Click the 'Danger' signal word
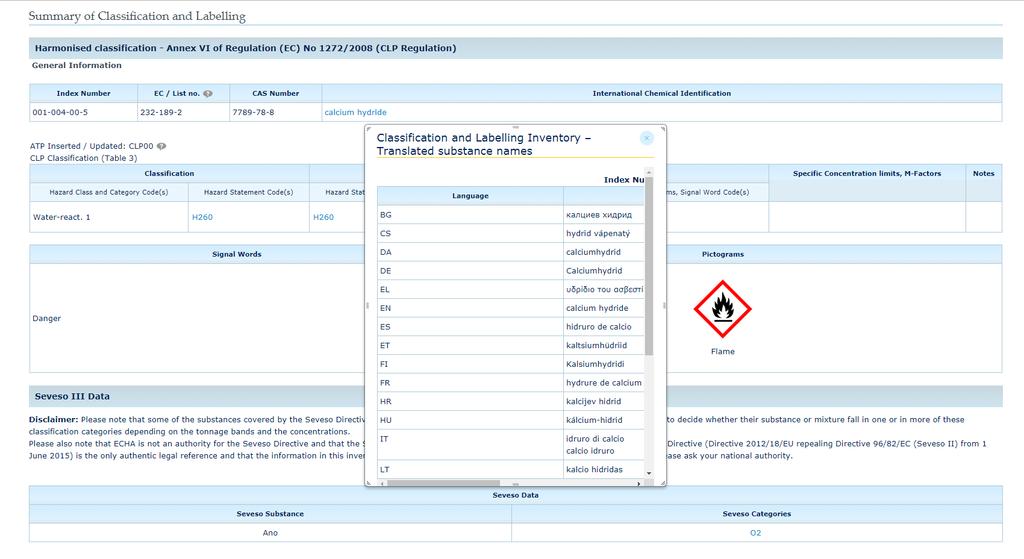Screen dimensions: 1024x559 click(x=46, y=319)
